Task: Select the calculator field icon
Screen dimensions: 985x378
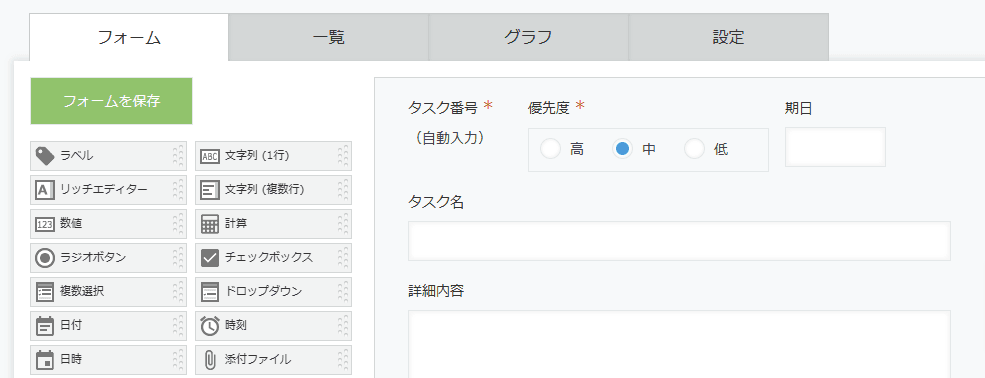Action: point(210,224)
